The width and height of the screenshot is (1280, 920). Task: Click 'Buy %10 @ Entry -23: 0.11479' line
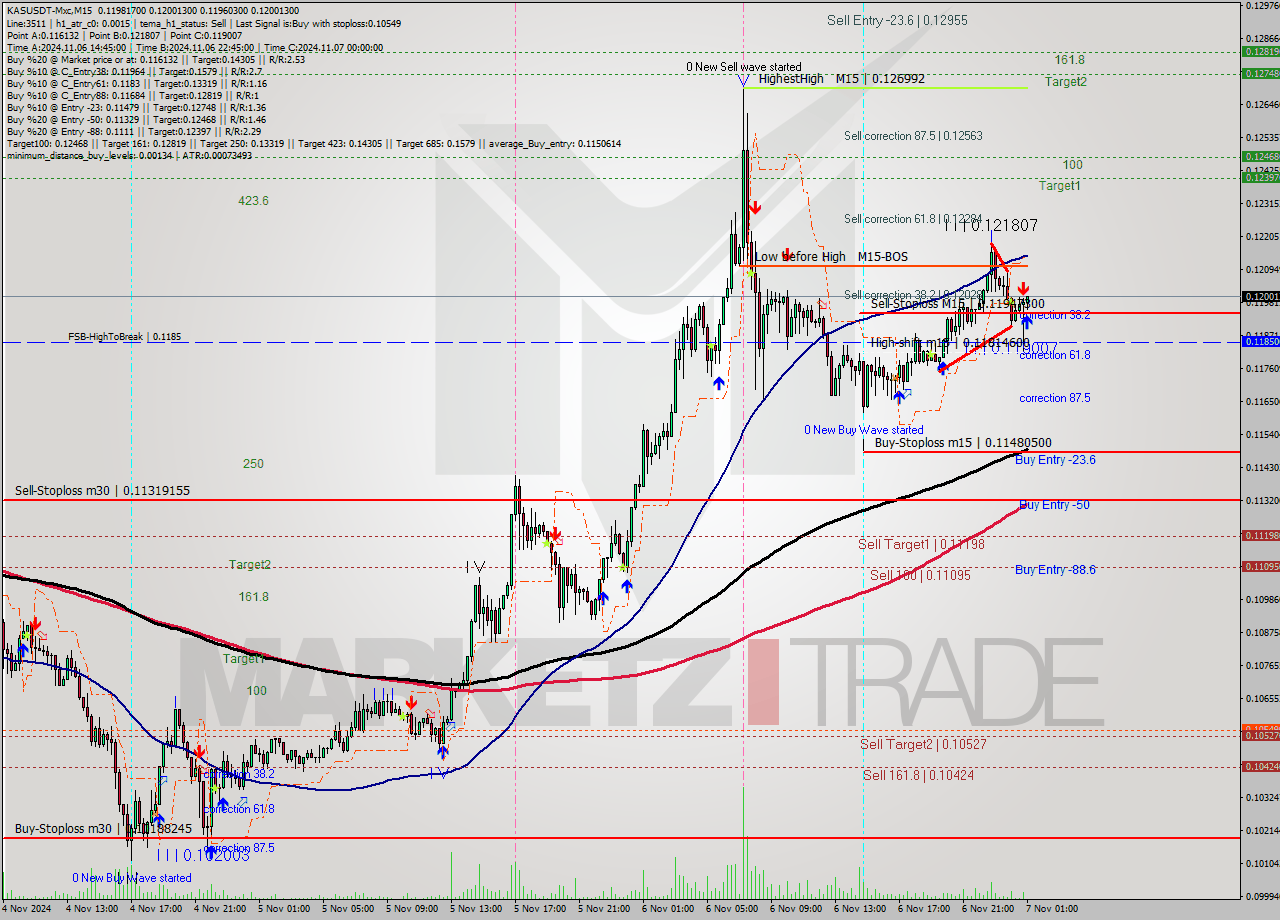click(x=136, y=107)
